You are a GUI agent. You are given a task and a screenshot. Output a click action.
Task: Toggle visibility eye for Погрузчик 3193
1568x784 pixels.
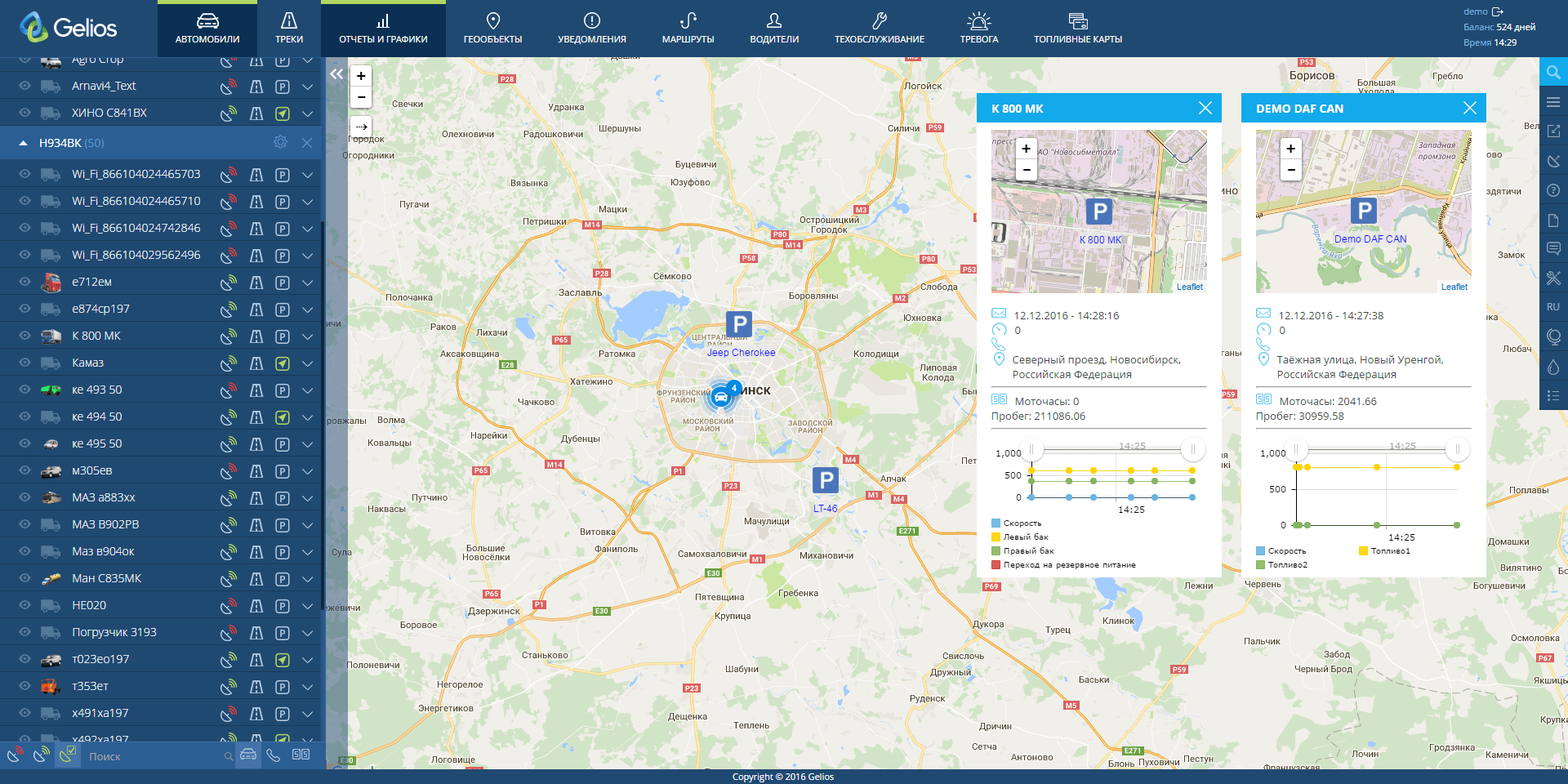[x=24, y=632]
